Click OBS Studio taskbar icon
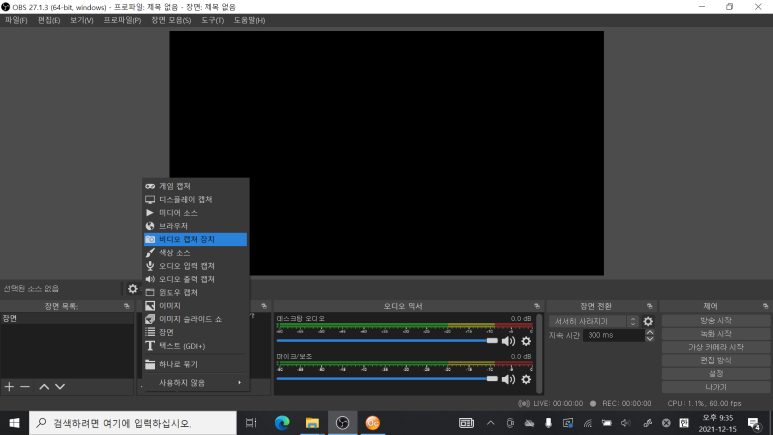The height and width of the screenshot is (435, 773). [x=342, y=423]
